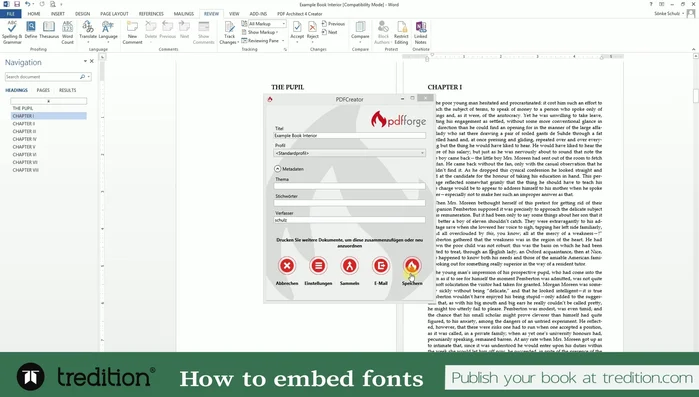Switch to the PAGE LAYOUT tab
Image resolution: width=699 pixels, height=397 pixels.
[114, 14]
